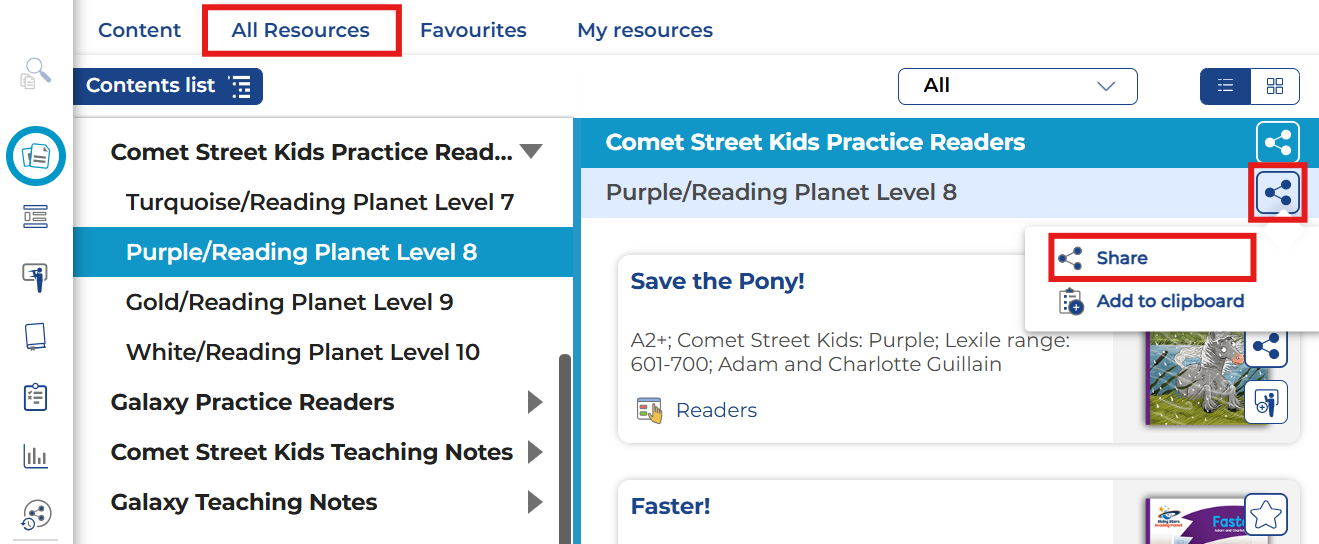The image size is (1319, 544).
Task: Open the bar chart reports icon
Action: (36, 457)
